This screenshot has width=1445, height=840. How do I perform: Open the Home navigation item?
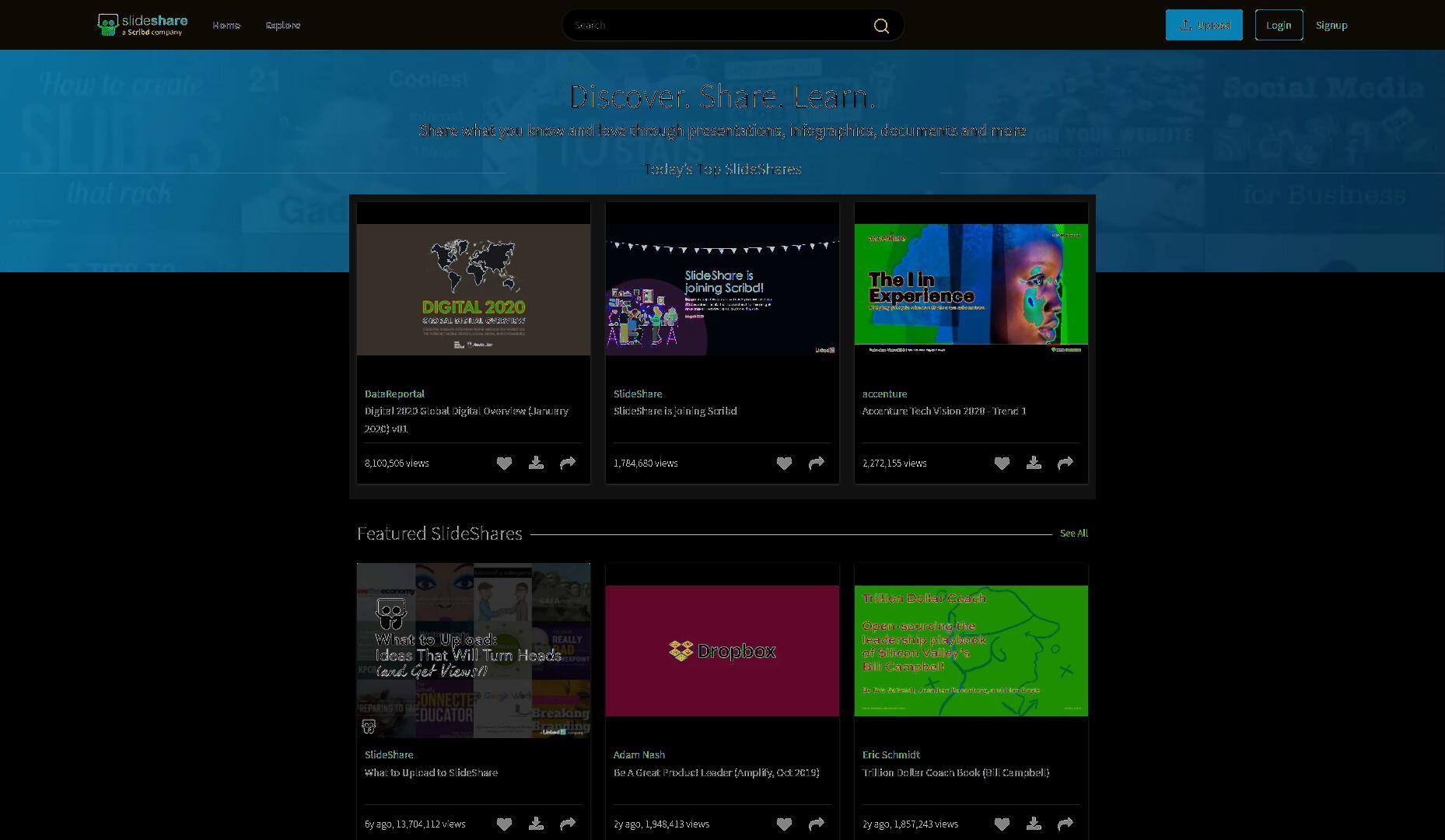click(x=226, y=25)
